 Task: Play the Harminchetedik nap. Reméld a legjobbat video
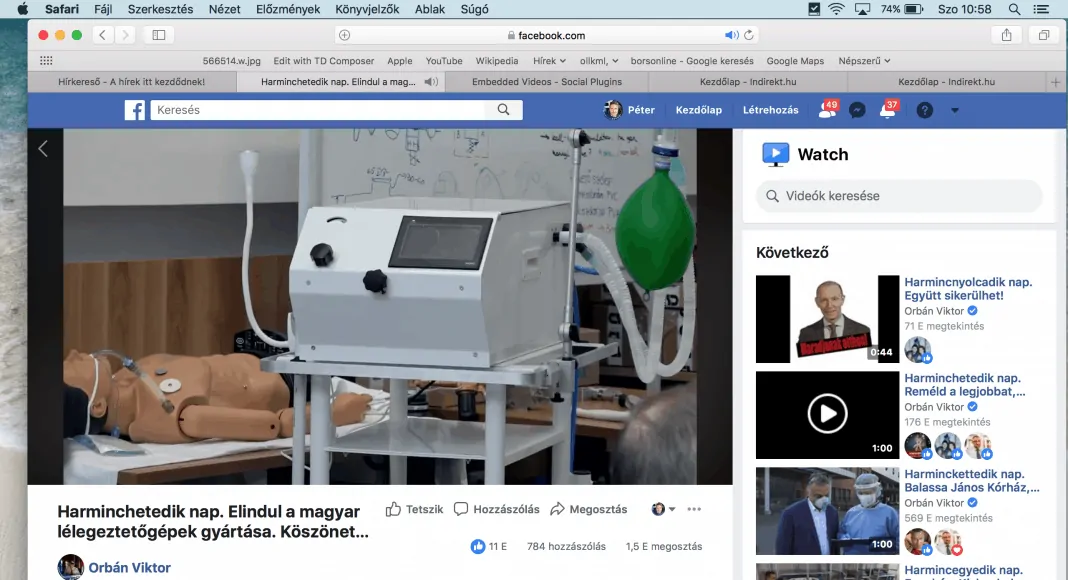click(x=828, y=415)
